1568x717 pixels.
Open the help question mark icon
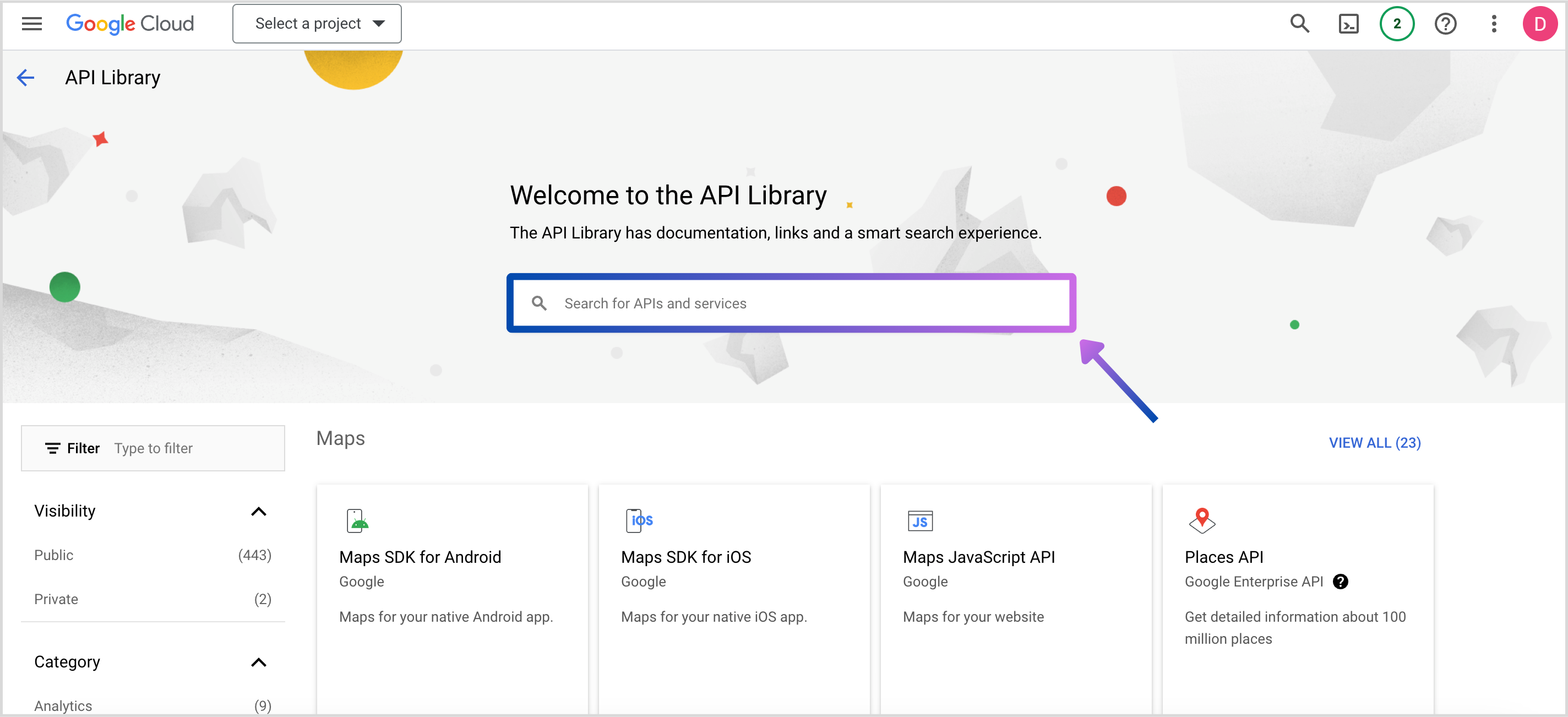click(x=1445, y=24)
